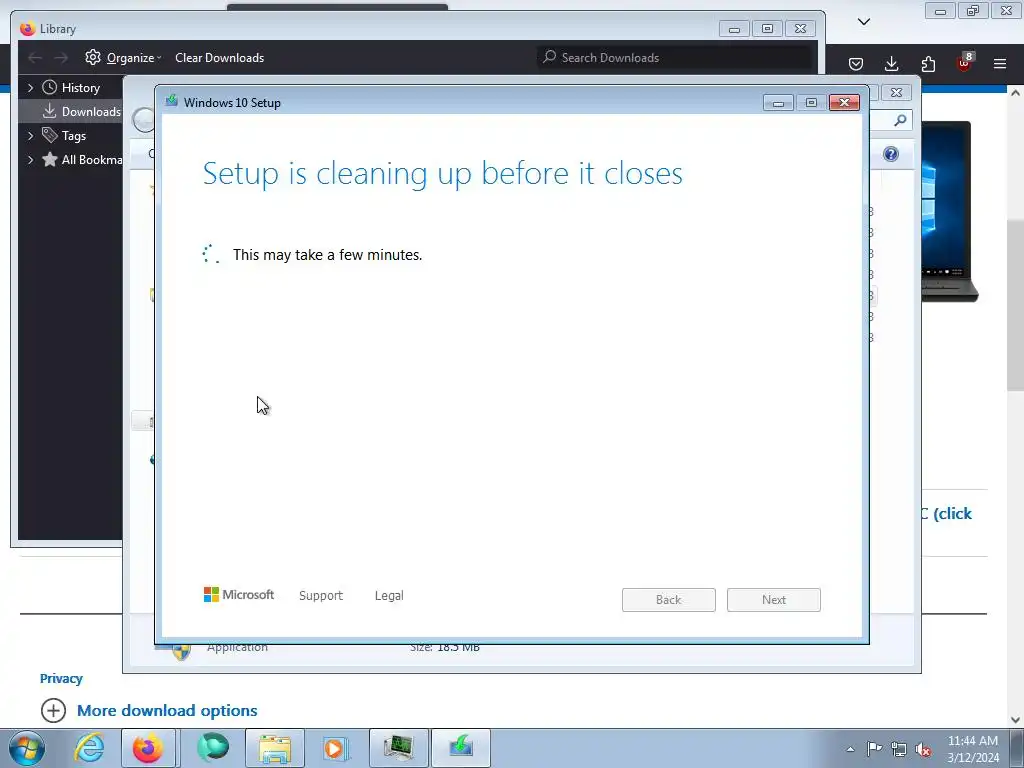Screen dimensions: 1024x768
Task: Maximize the Library window
Action: point(767,29)
